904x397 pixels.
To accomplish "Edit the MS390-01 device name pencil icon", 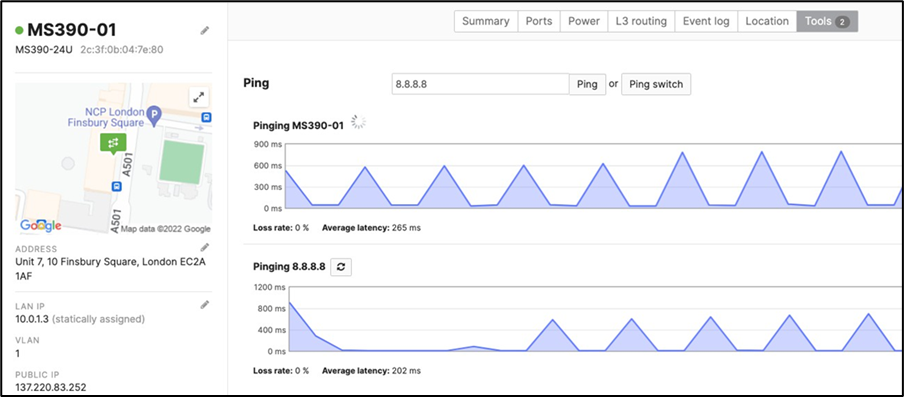I will pos(204,31).
